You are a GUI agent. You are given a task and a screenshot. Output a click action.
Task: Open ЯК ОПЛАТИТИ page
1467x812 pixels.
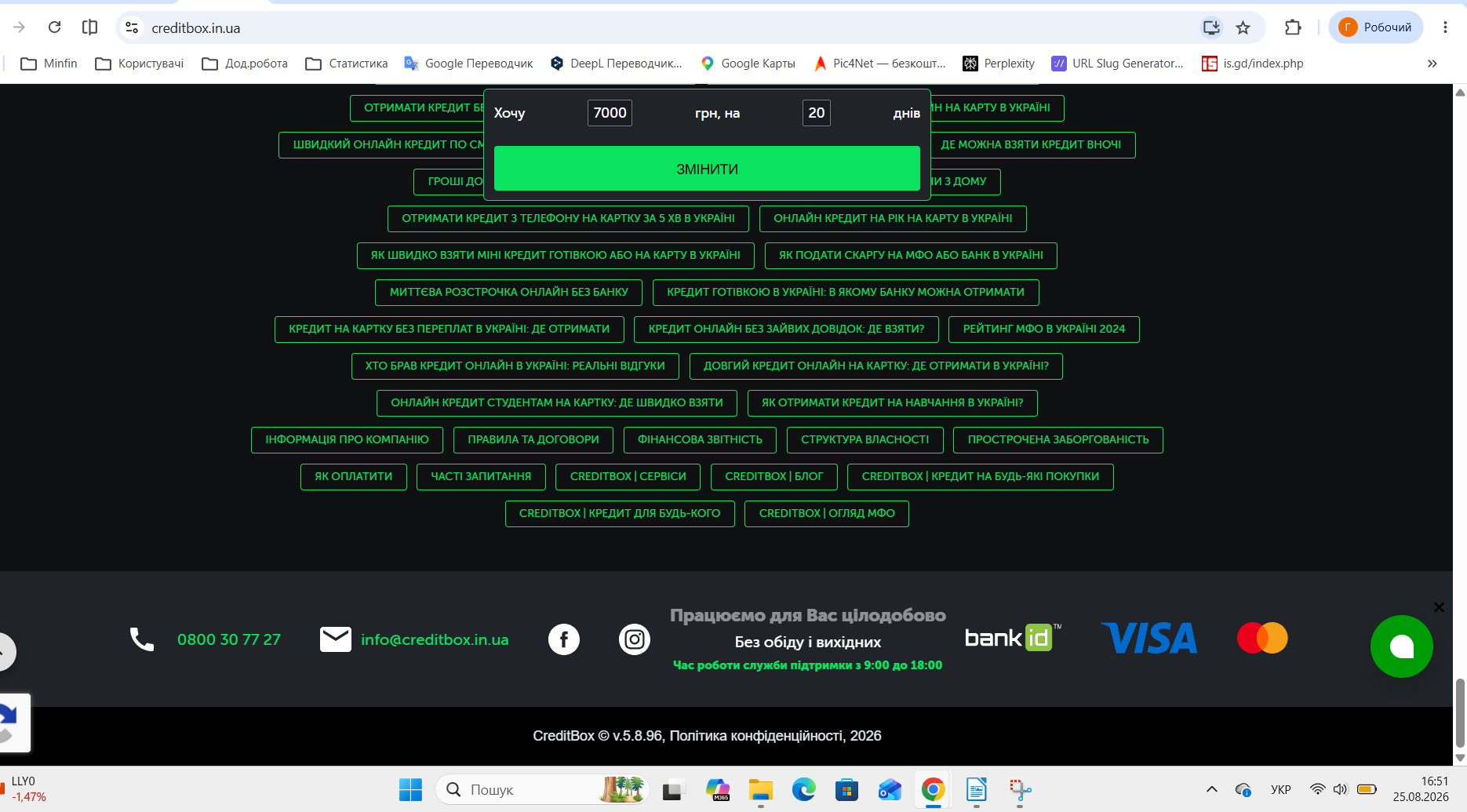[x=353, y=477]
